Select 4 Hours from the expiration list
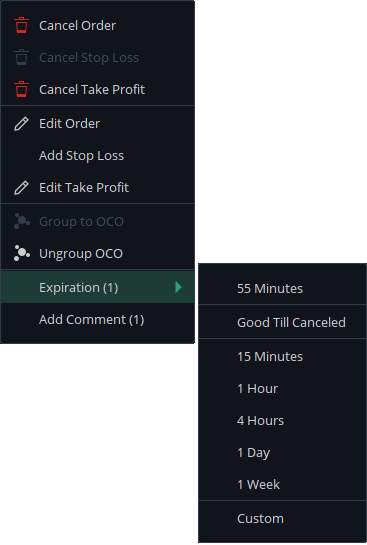 click(x=282, y=421)
